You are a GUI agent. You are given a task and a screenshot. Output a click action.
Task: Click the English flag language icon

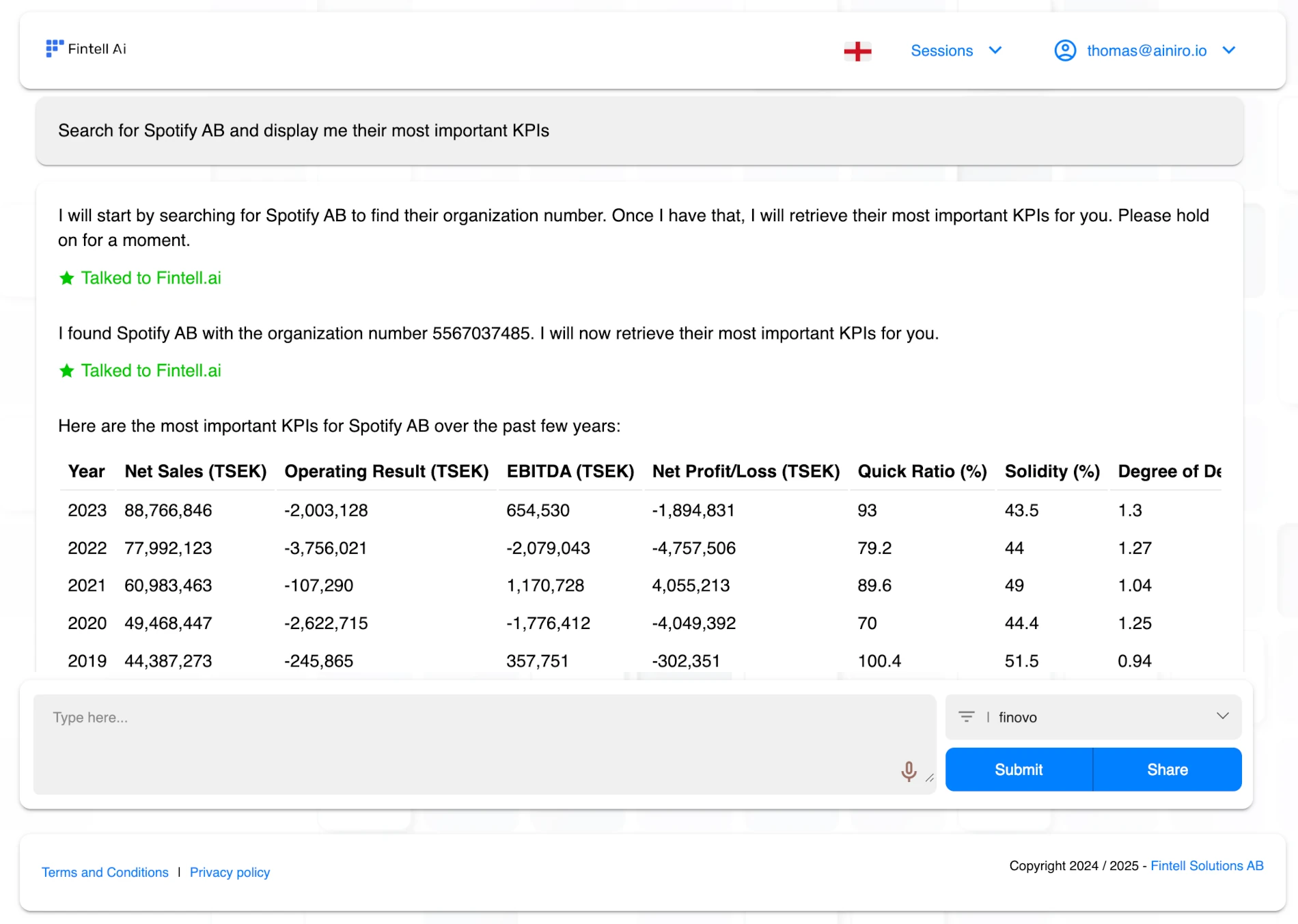pos(857,50)
